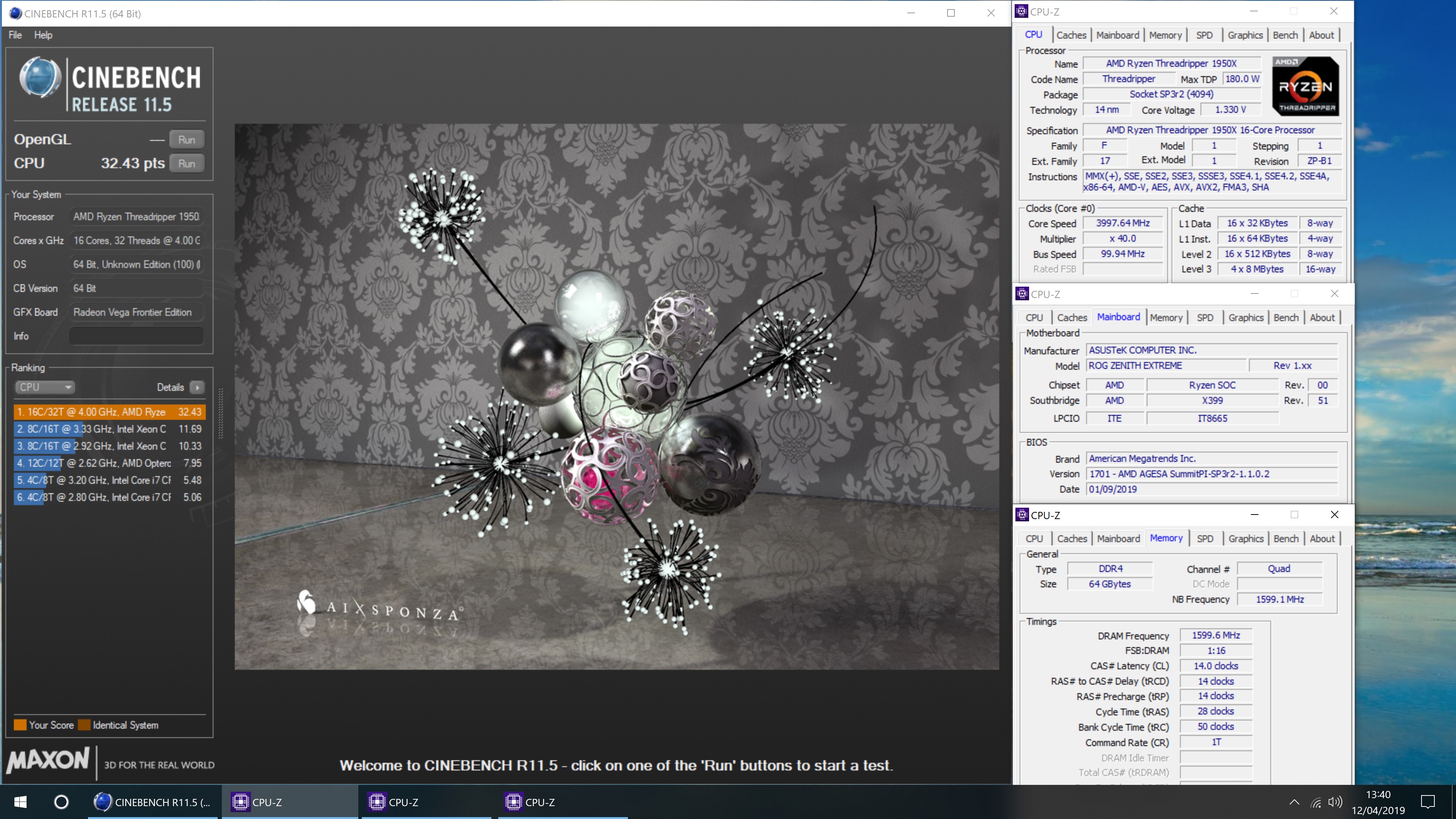Activate Cinebench R11.5 taskbar button
Viewport: 1456px width, 819px height.
[x=152, y=802]
